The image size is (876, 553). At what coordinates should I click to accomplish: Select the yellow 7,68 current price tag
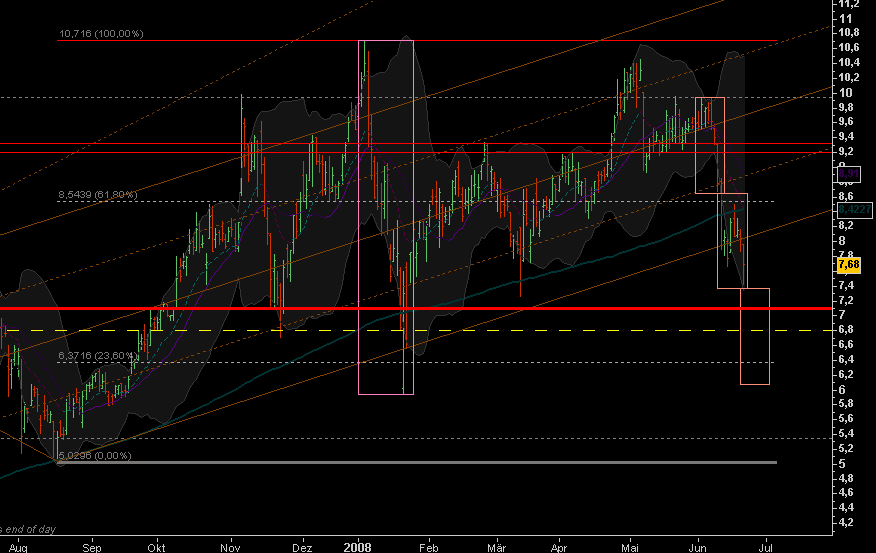849,264
